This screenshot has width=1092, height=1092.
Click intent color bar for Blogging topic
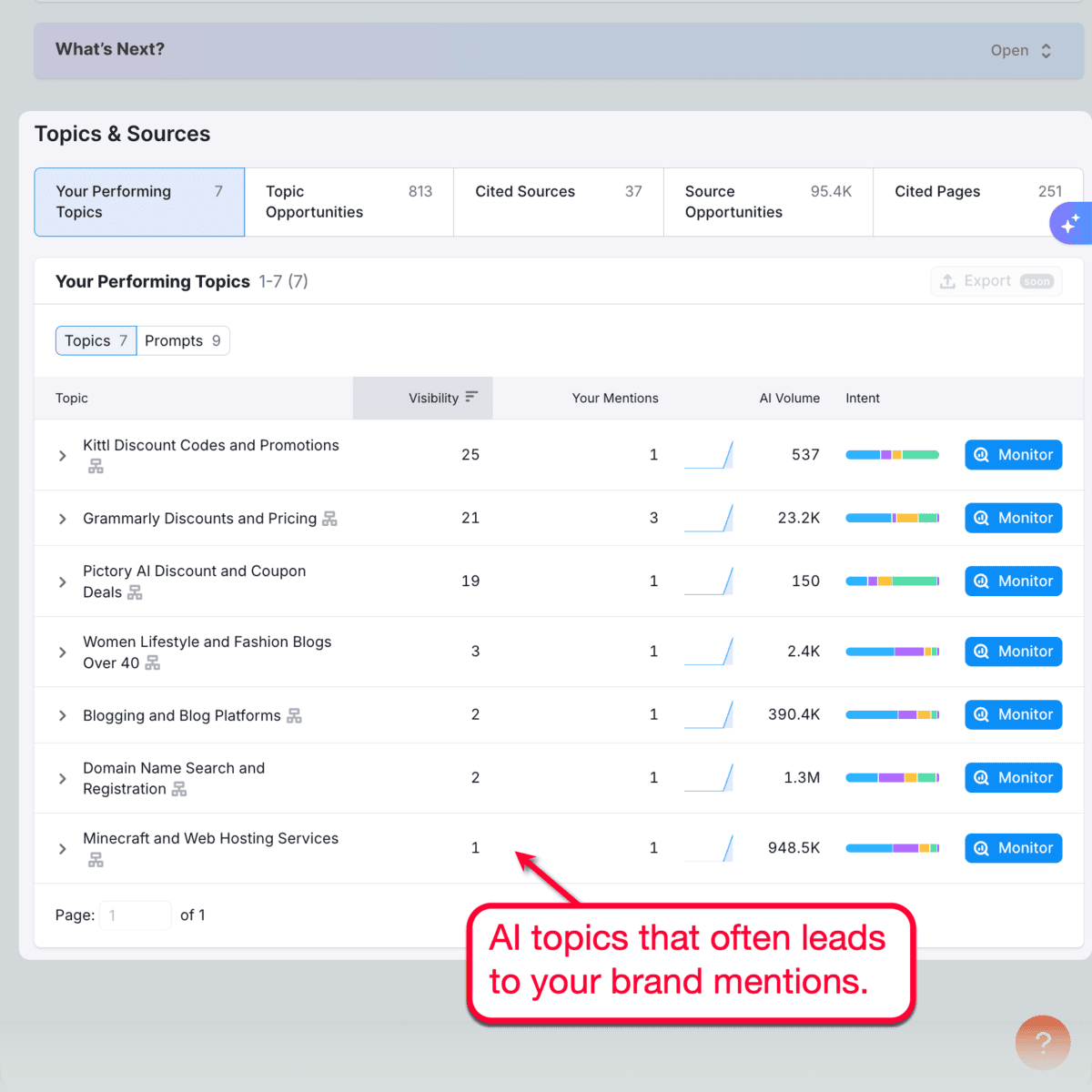(892, 715)
